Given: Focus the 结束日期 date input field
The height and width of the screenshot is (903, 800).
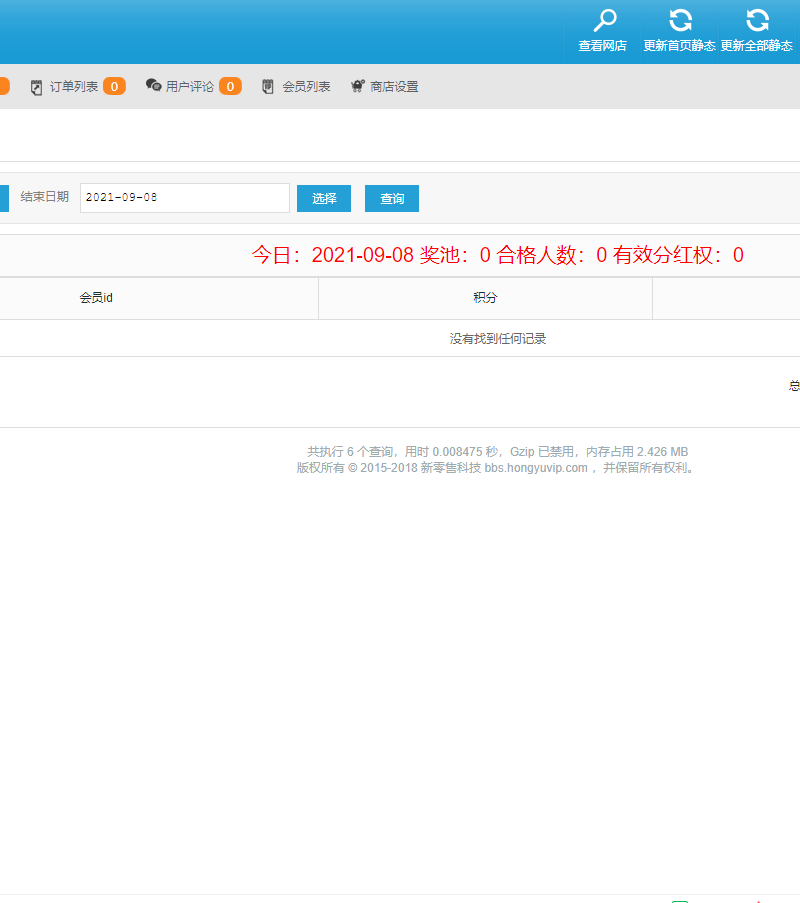Looking at the screenshot, I should coord(185,198).
